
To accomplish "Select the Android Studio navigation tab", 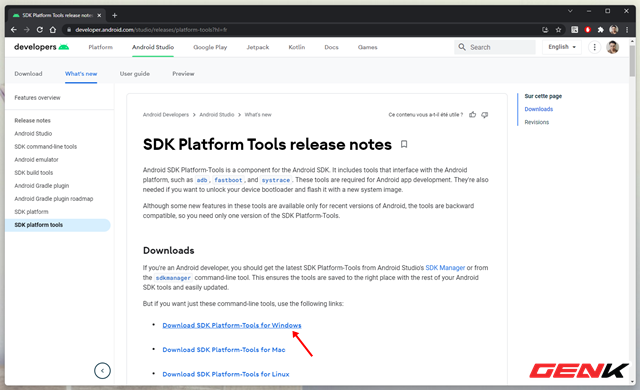I will point(153,47).
